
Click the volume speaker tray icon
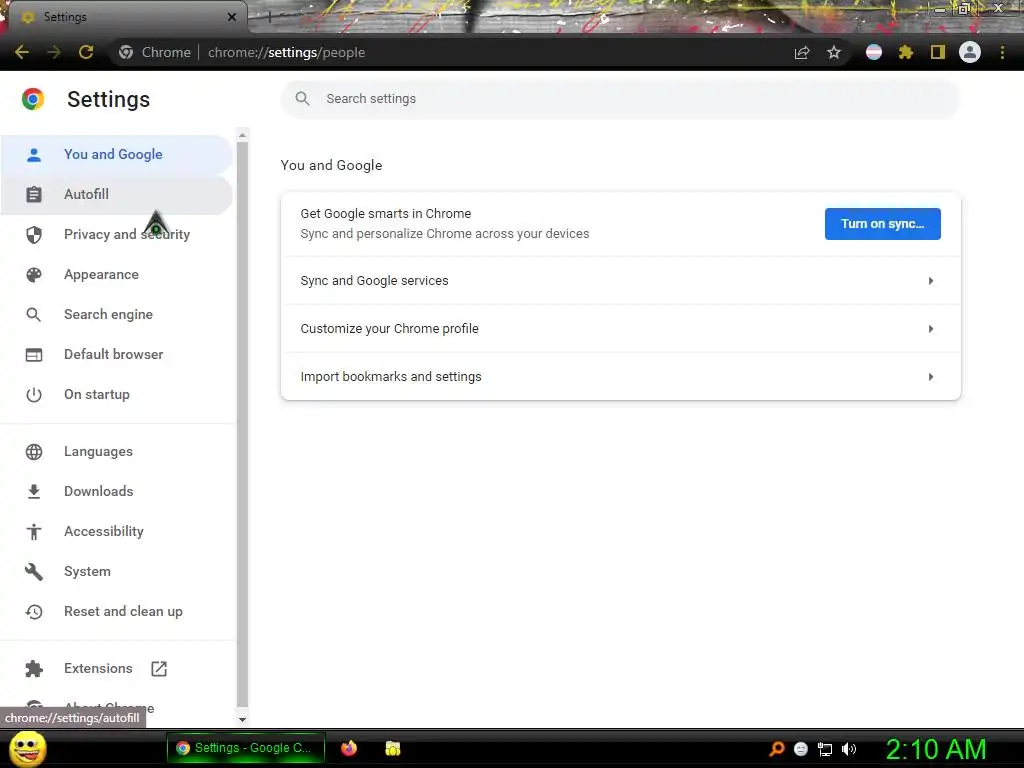pyautogui.click(x=849, y=749)
